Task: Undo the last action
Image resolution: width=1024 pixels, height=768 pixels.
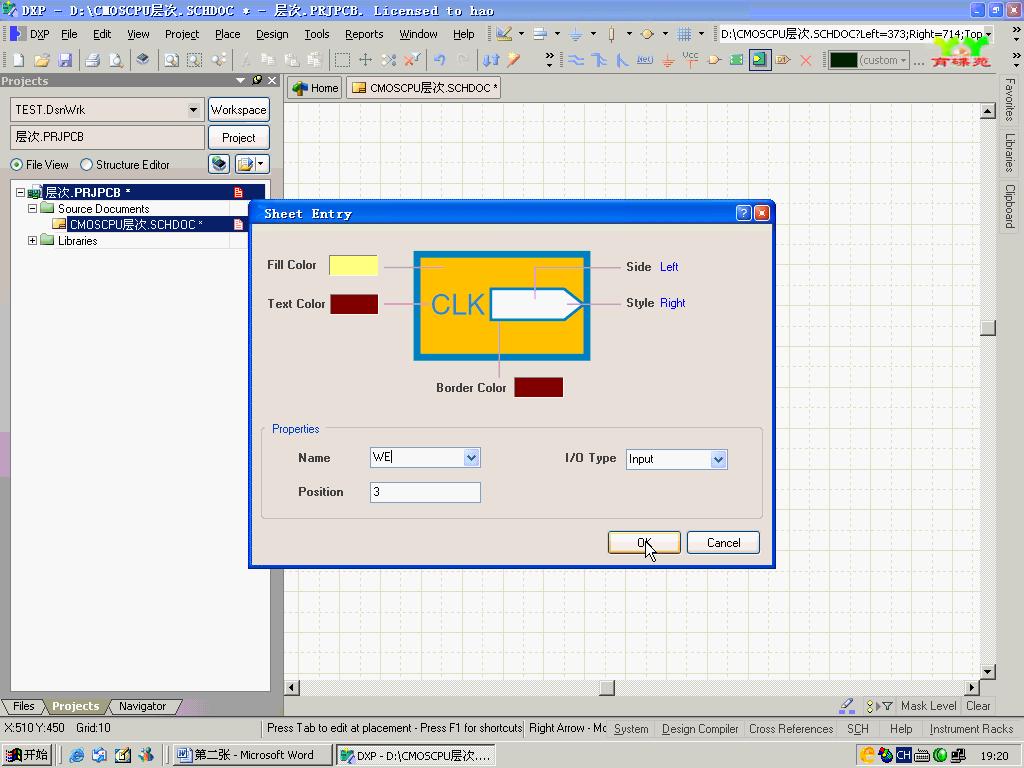Action: [440, 60]
